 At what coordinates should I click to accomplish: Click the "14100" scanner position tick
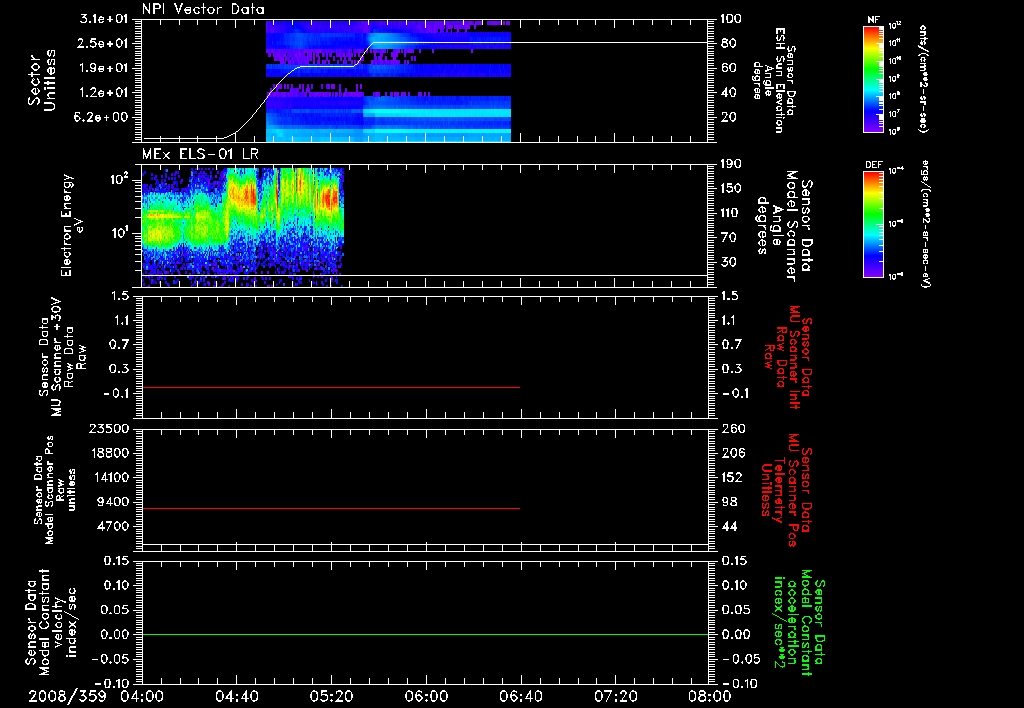coord(110,477)
